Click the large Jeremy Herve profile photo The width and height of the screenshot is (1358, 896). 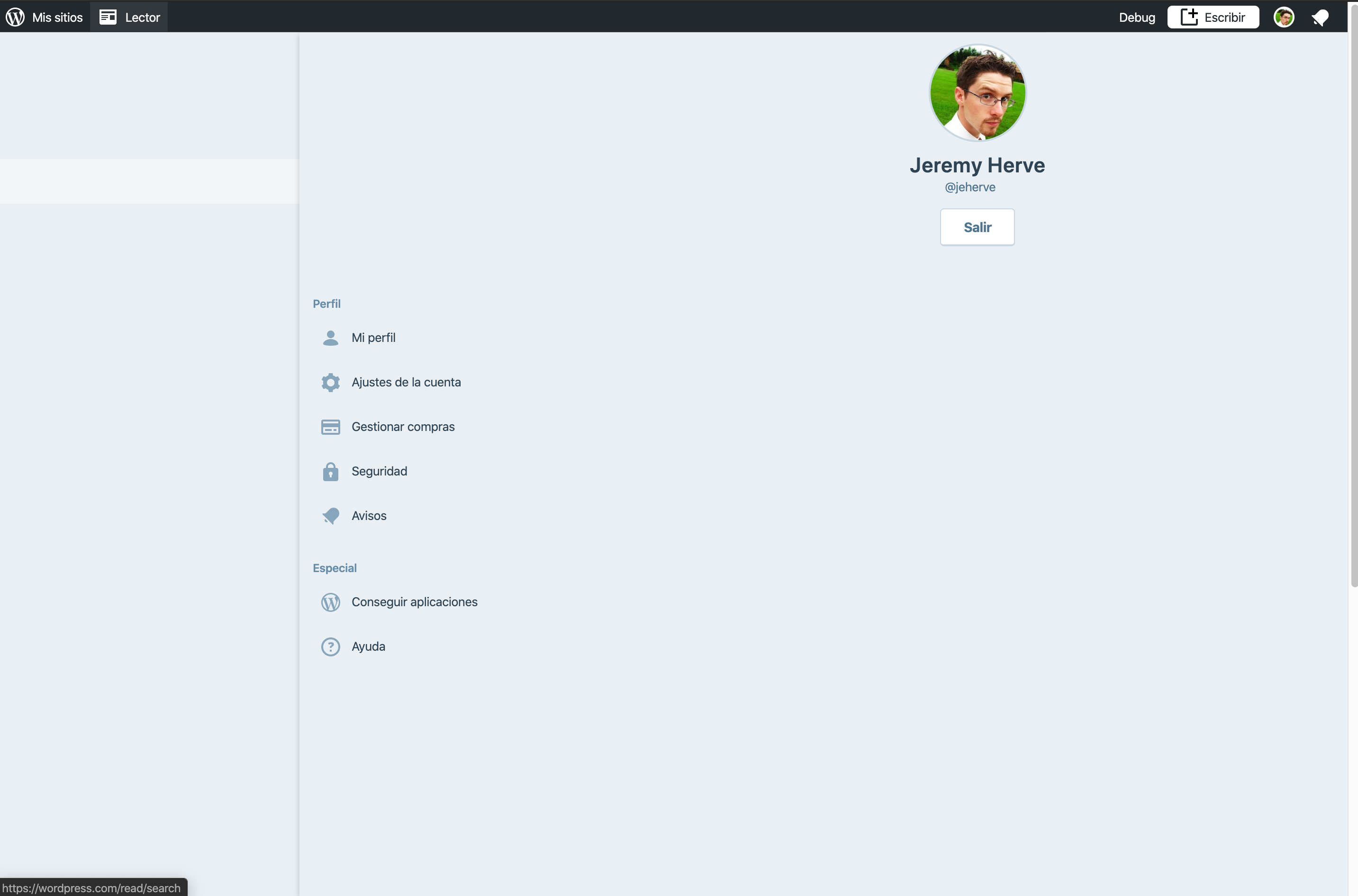977,92
